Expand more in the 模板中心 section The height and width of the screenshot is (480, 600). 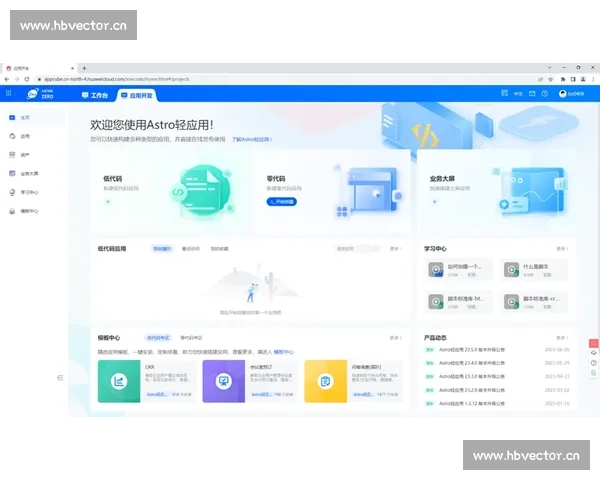(396, 338)
